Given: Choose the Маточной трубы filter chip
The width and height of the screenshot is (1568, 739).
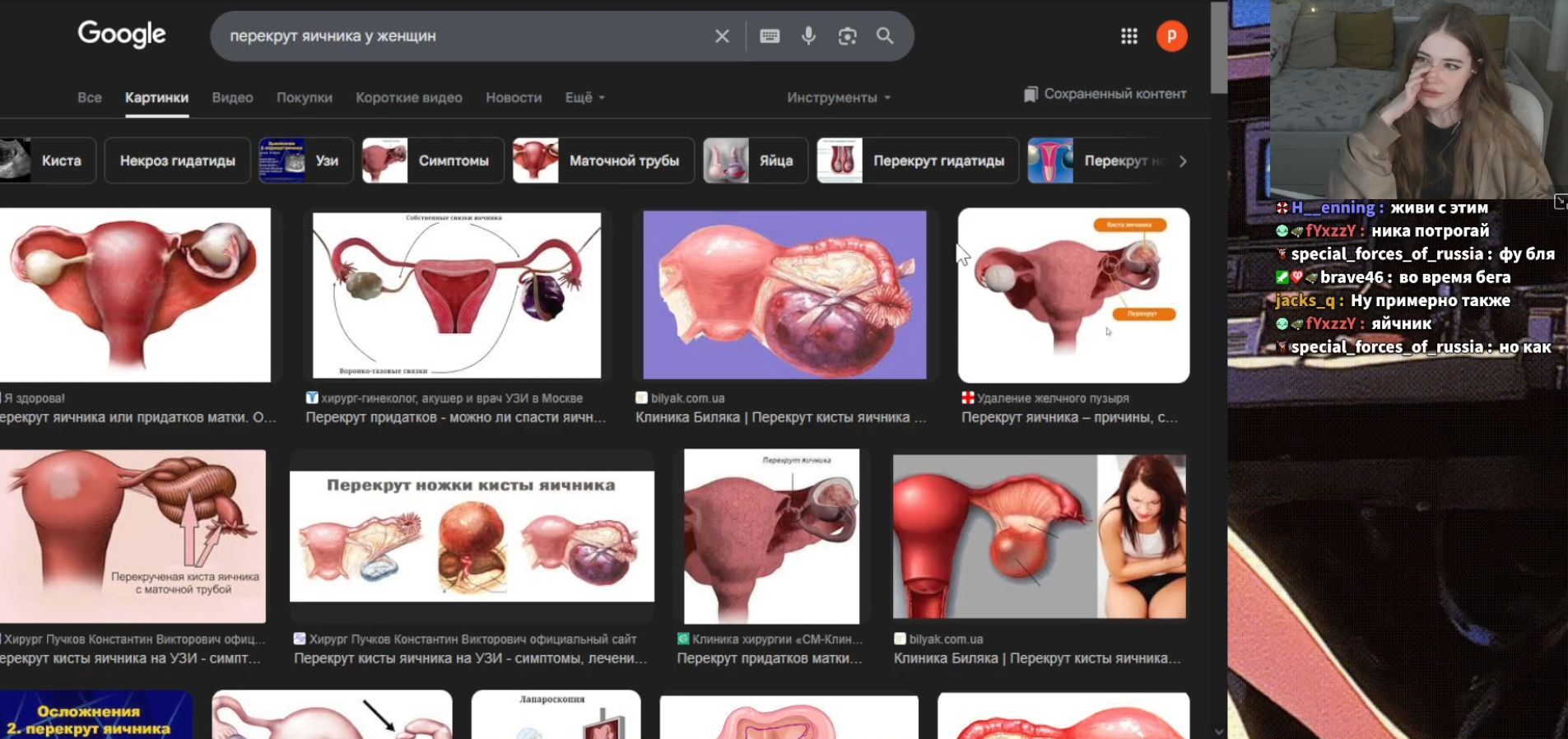Looking at the screenshot, I should tap(603, 160).
